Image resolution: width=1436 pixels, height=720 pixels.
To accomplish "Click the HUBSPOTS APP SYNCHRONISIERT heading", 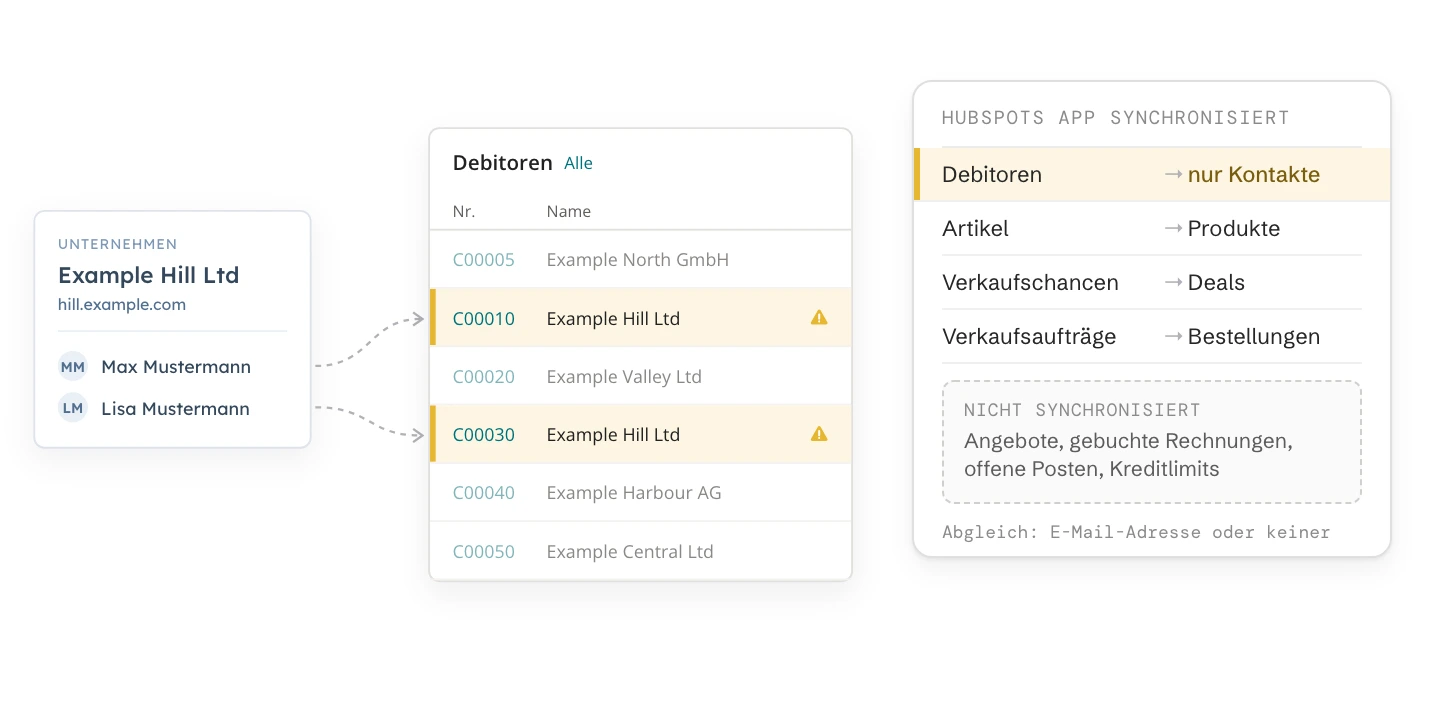I will (x=1116, y=118).
